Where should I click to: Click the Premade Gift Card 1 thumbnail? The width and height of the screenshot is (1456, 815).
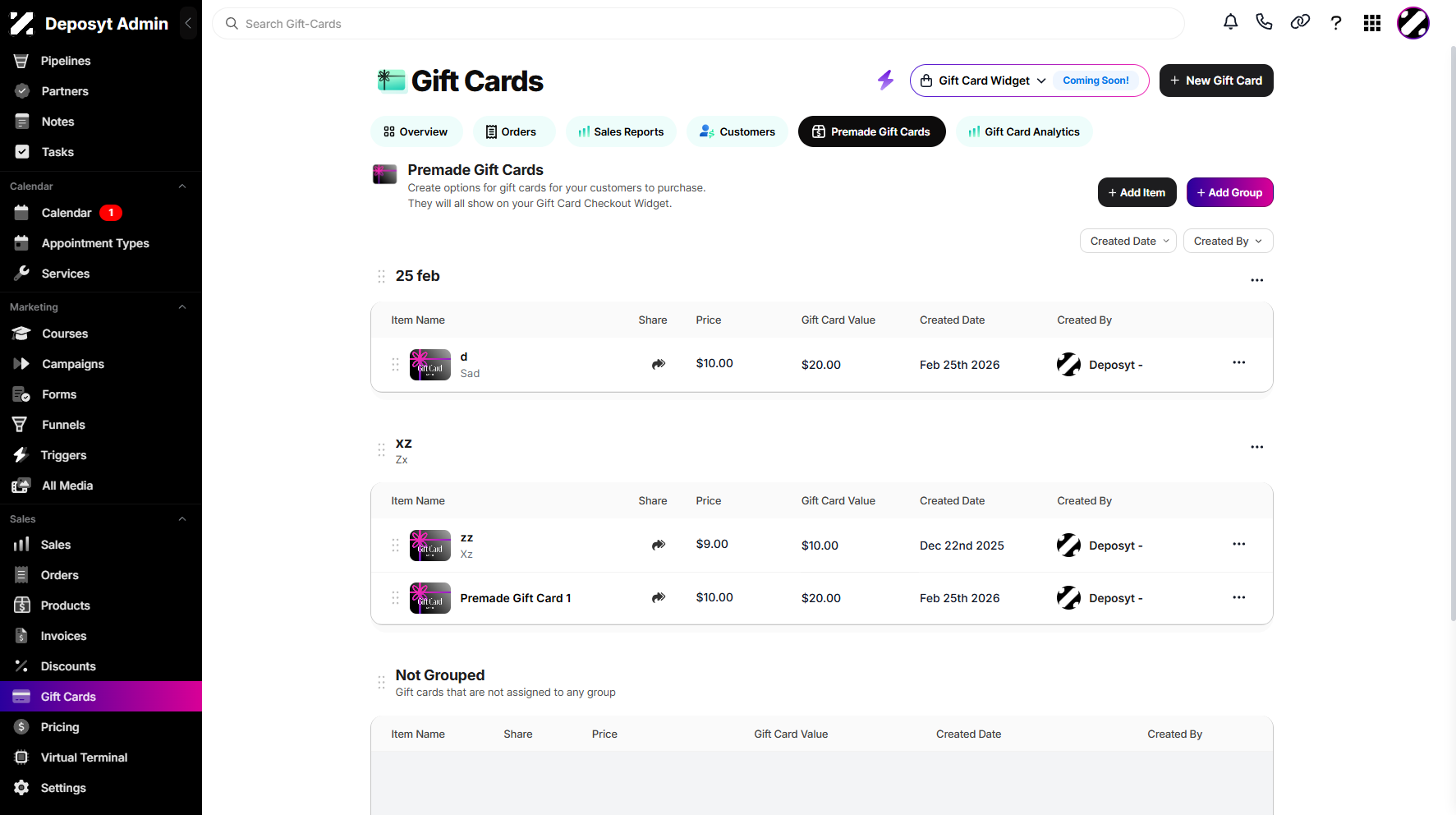tap(430, 598)
